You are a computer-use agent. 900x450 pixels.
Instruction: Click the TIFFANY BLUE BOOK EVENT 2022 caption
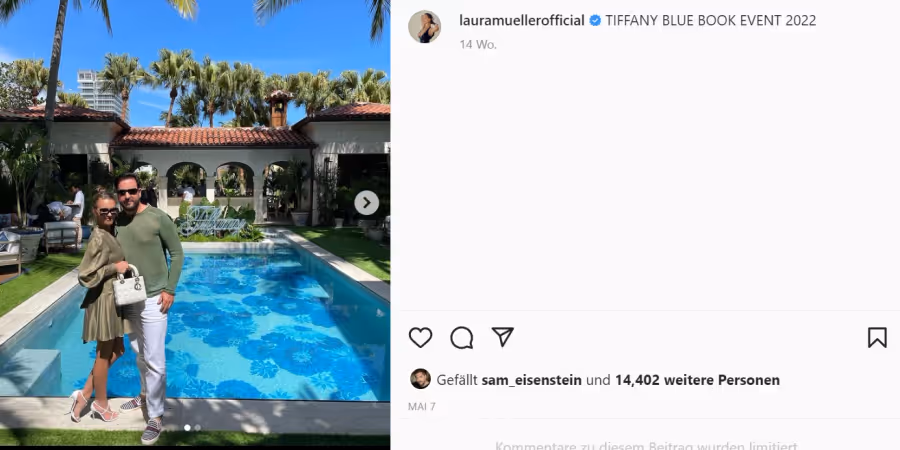[x=711, y=21]
